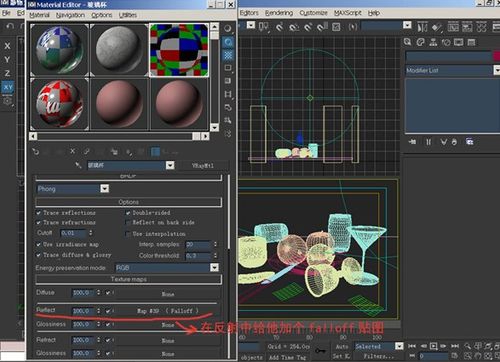
Task: Select the checkered glass material sample sphere
Action: [59, 50]
